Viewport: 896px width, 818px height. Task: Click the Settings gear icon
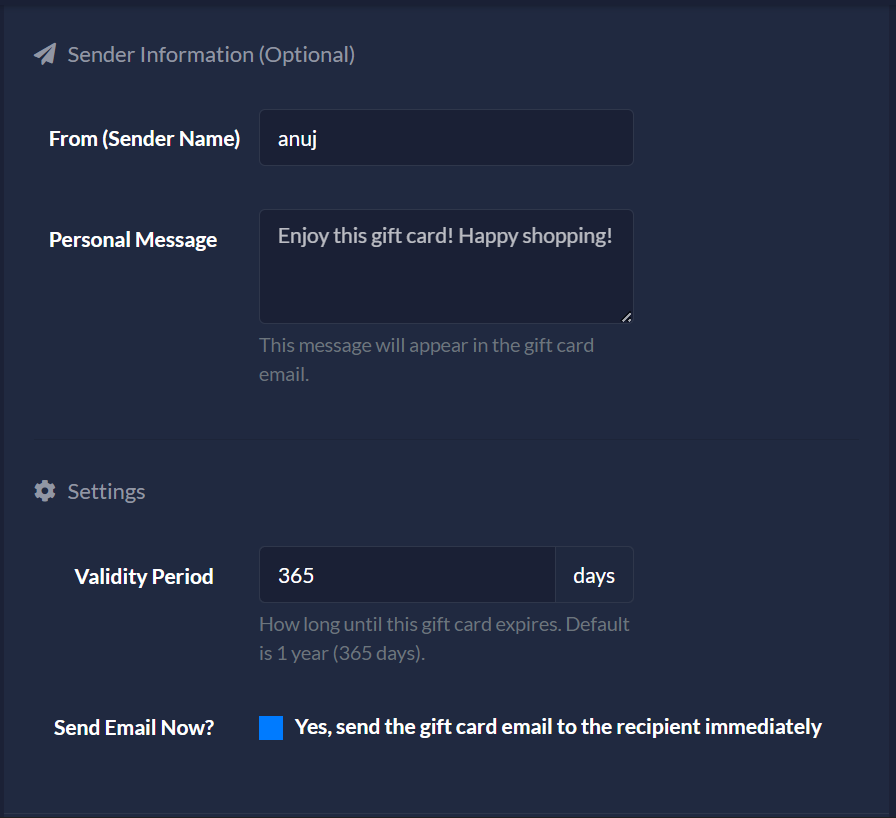click(x=44, y=491)
